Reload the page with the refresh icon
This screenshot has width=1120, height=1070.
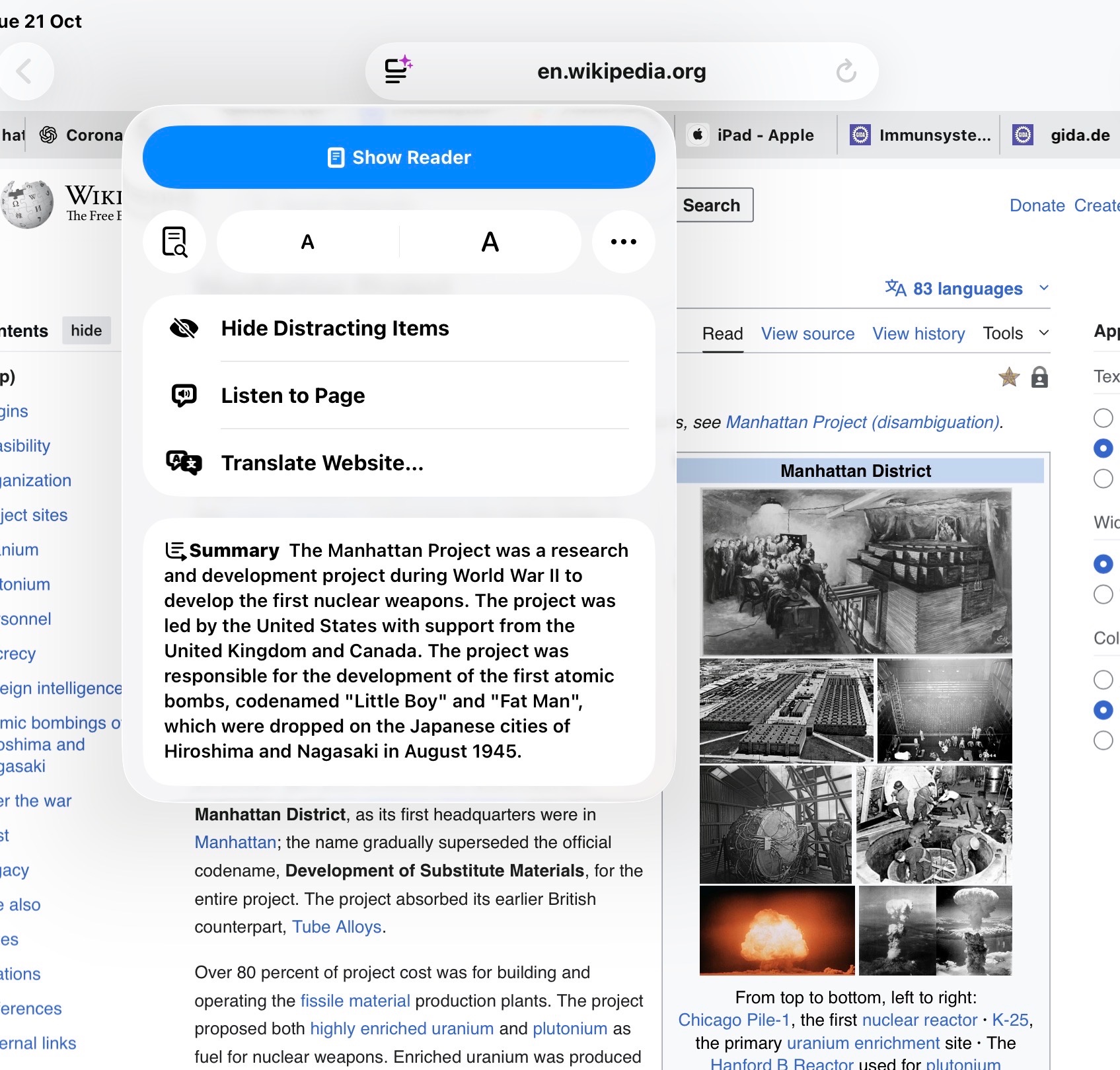pos(846,71)
